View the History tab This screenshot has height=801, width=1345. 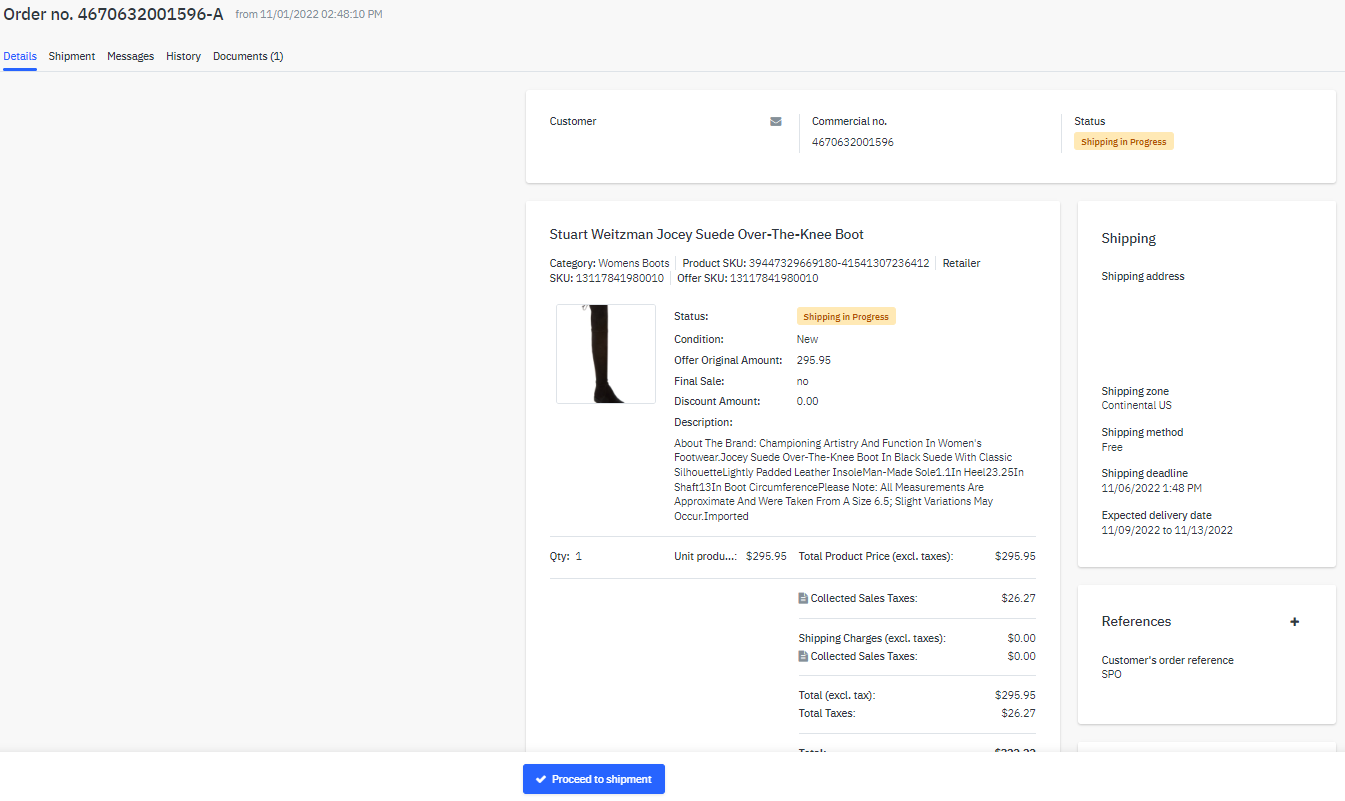[x=184, y=56]
